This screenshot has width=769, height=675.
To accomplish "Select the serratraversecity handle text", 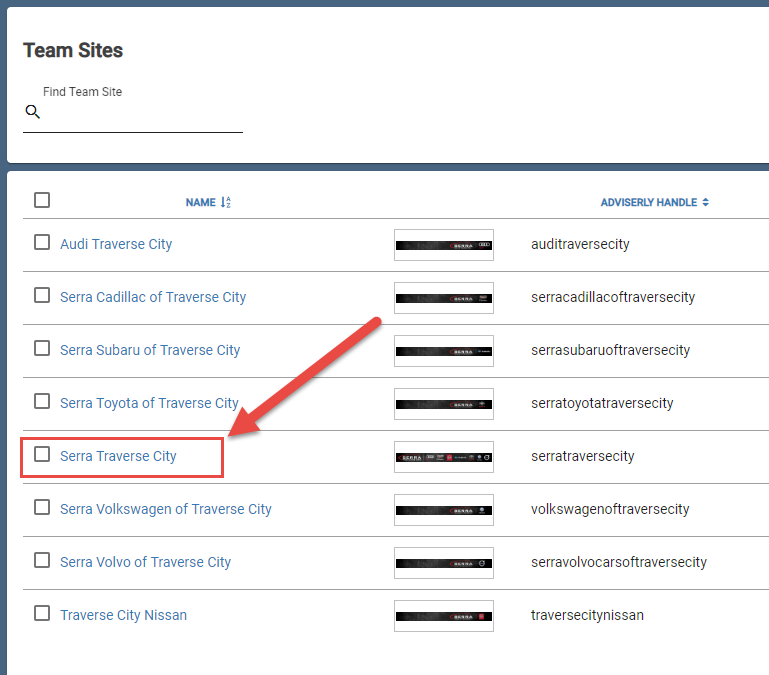I will [x=583, y=456].
